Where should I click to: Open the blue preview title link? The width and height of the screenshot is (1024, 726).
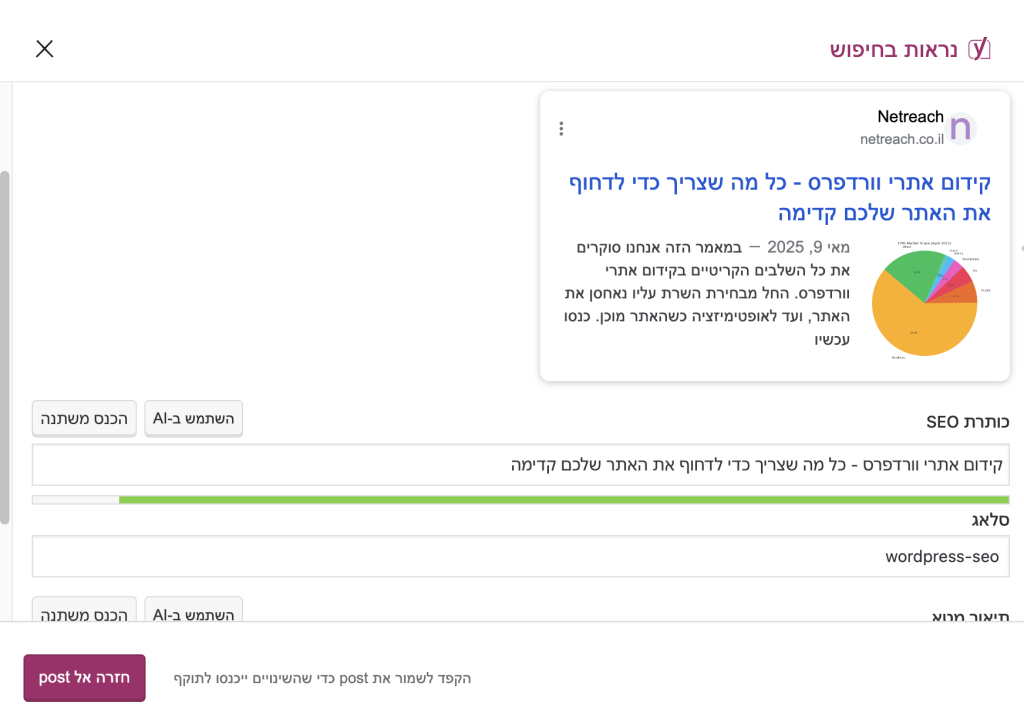780,197
